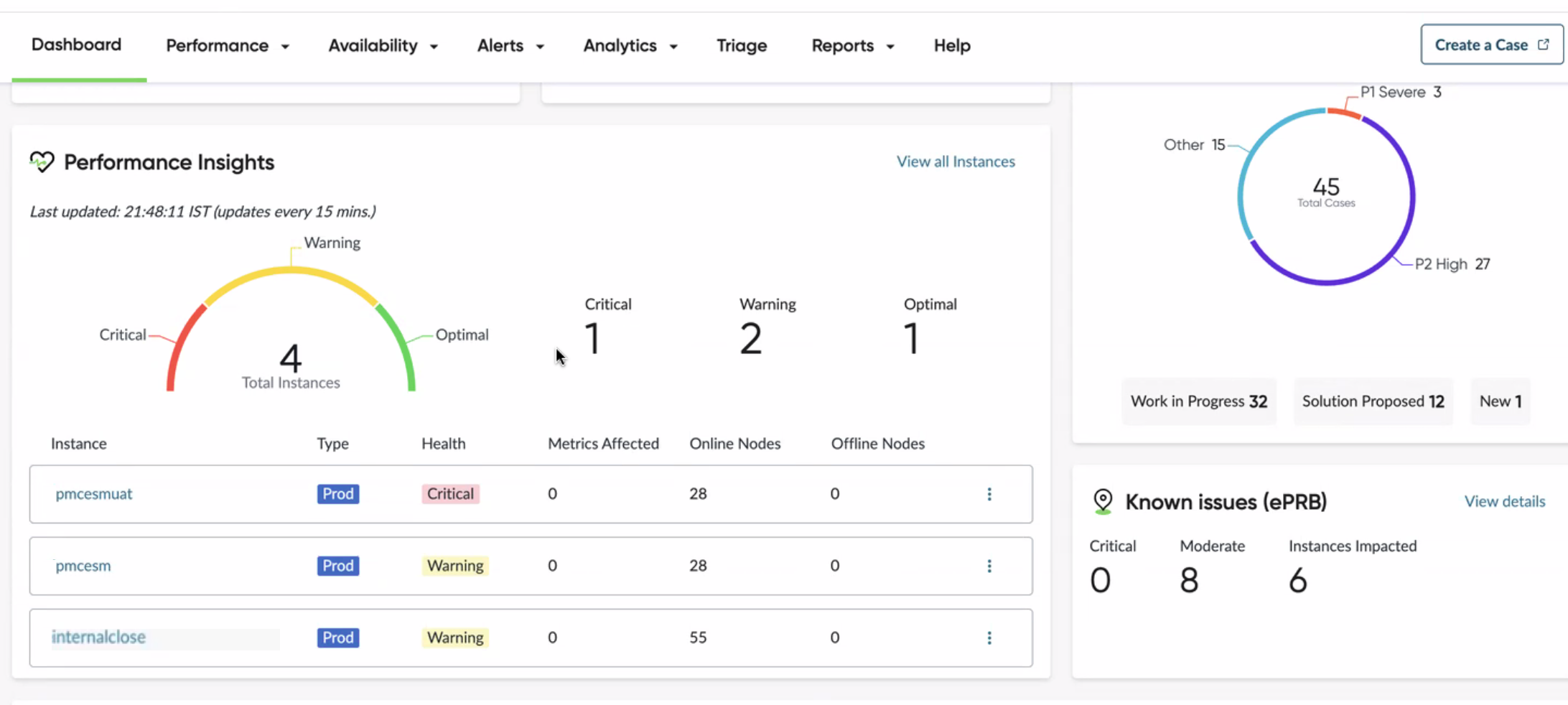
Task: Open the pmcesm instance
Action: coord(83,566)
